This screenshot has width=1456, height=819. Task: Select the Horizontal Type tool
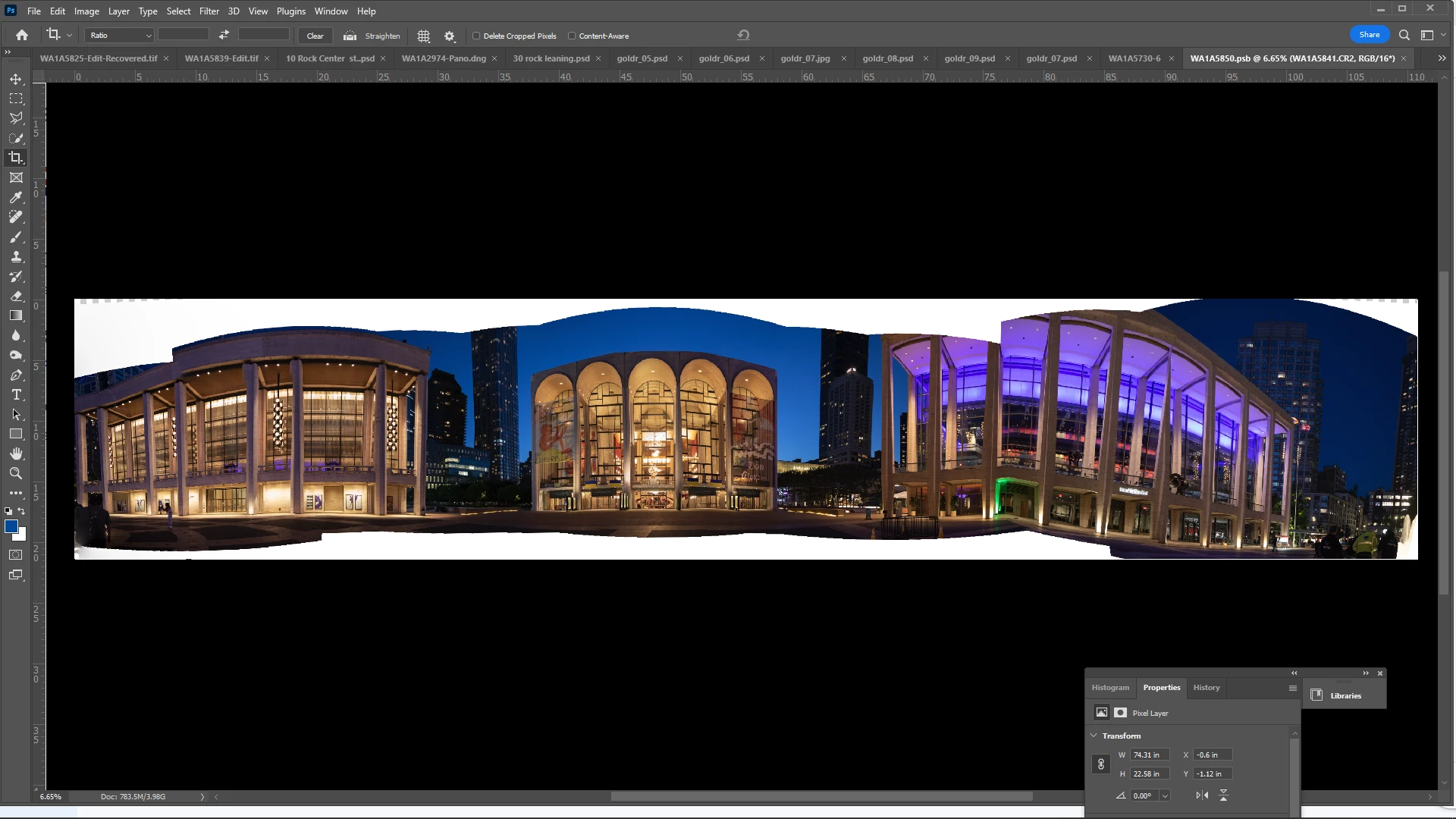16,395
